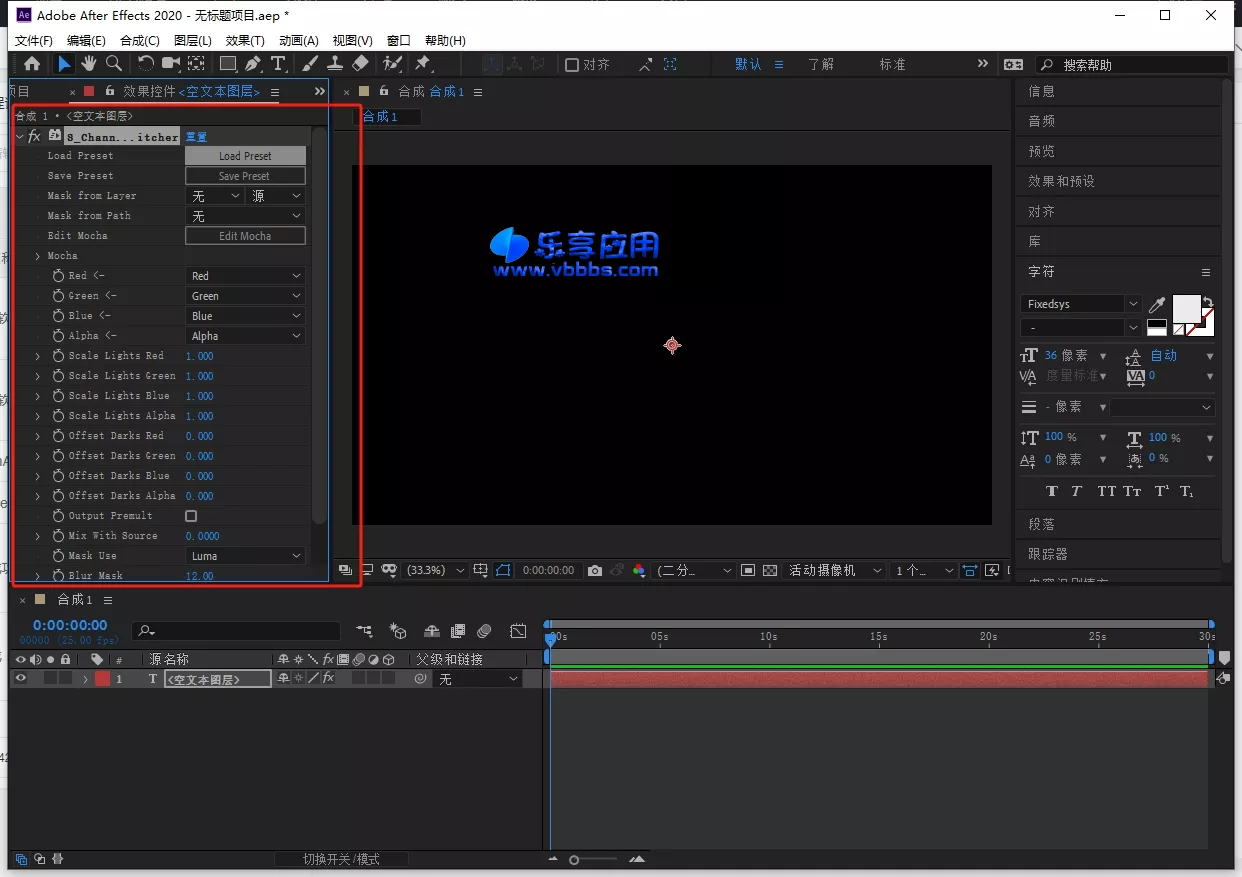Take a snapshot with the camera icon
The width and height of the screenshot is (1242, 877).
click(595, 570)
